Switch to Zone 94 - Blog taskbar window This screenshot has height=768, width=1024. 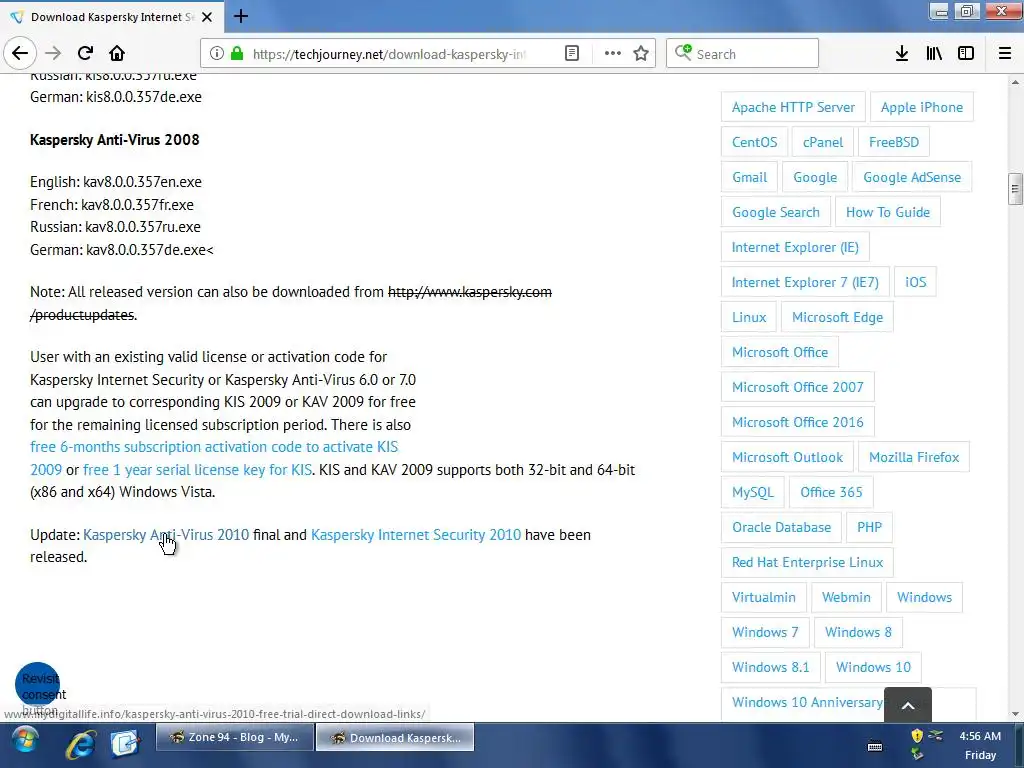234,737
